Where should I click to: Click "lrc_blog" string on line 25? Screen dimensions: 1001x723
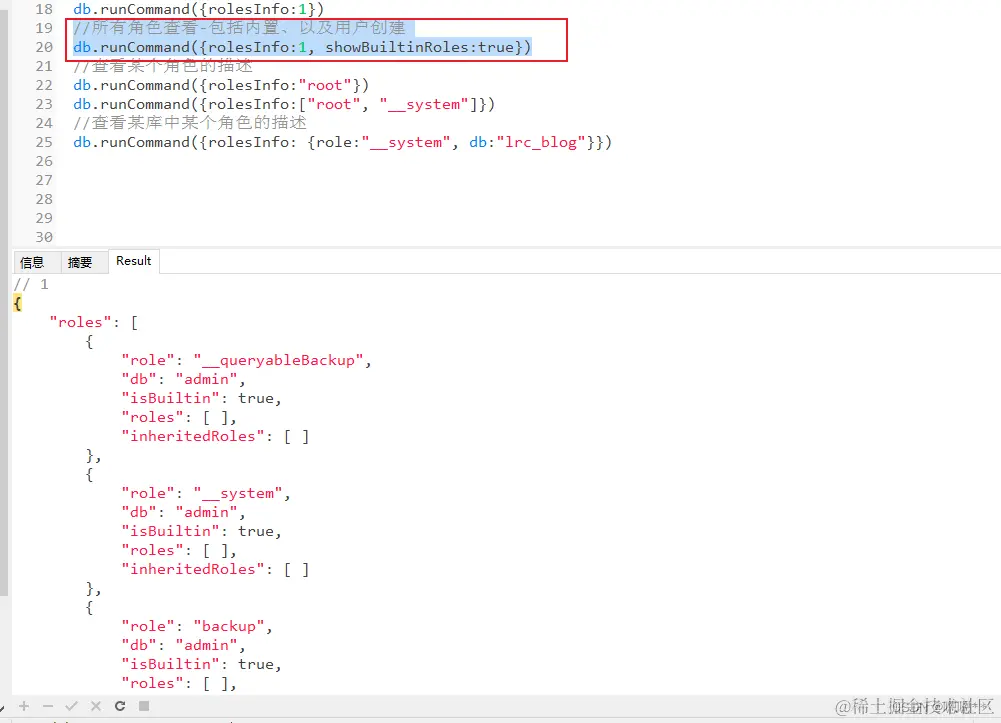pos(541,142)
